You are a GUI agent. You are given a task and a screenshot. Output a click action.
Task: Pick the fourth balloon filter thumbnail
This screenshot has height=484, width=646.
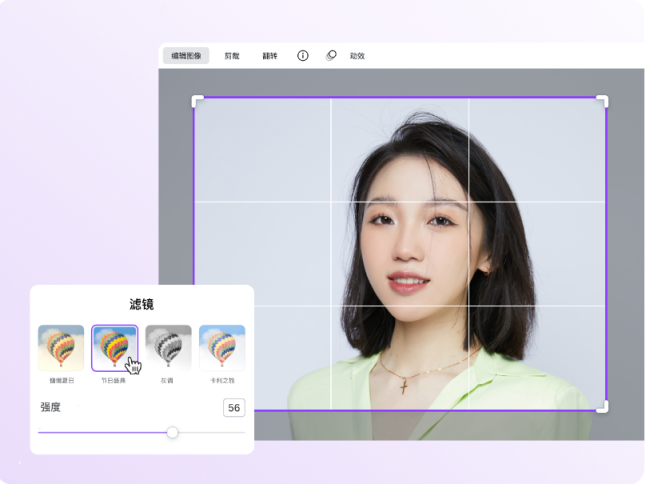222,347
